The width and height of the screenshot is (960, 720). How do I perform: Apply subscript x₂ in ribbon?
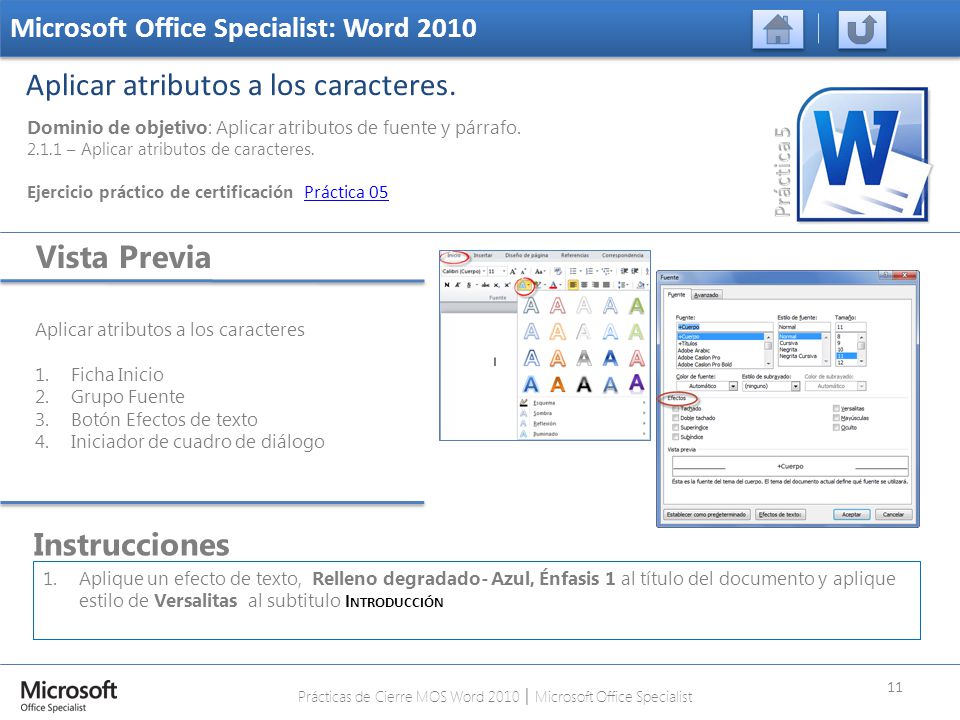click(497, 285)
